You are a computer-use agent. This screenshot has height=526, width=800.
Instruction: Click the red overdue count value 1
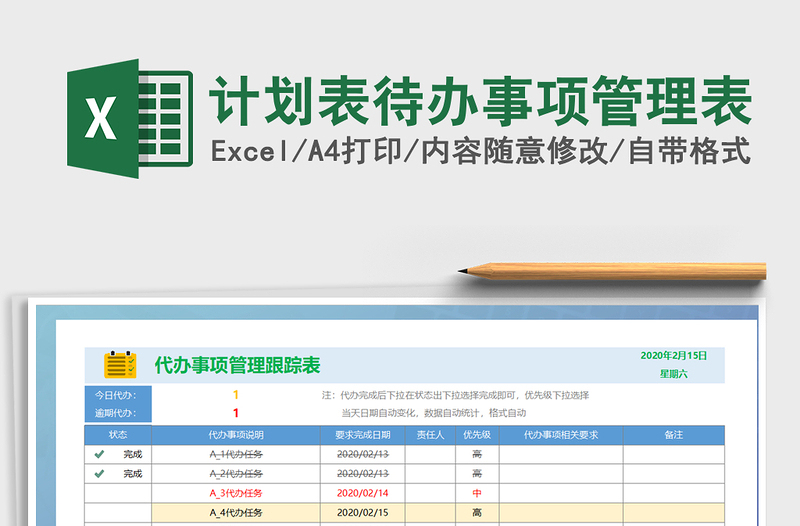pyautogui.click(x=236, y=413)
